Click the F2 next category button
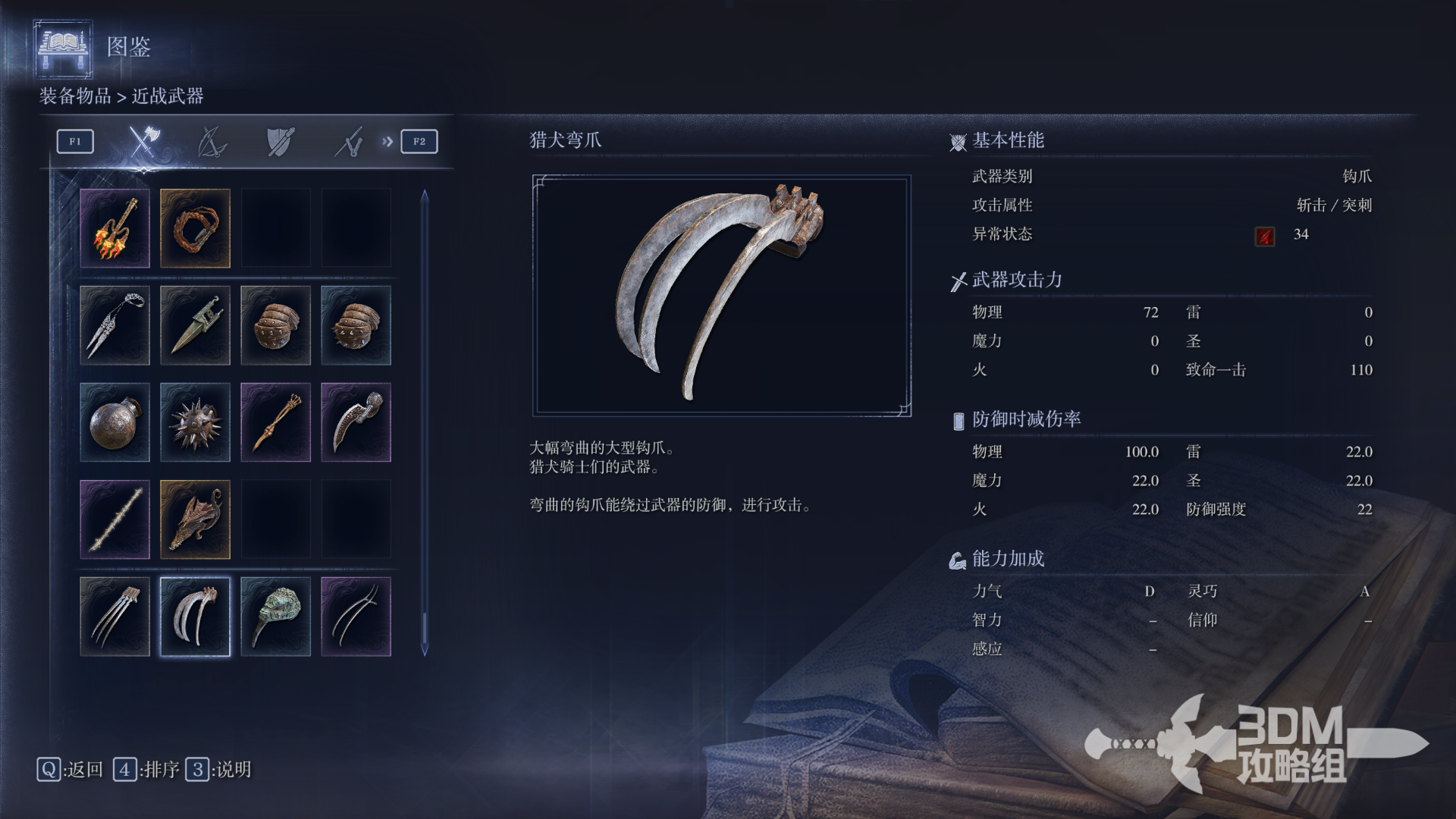The height and width of the screenshot is (819, 1456). (419, 141)
